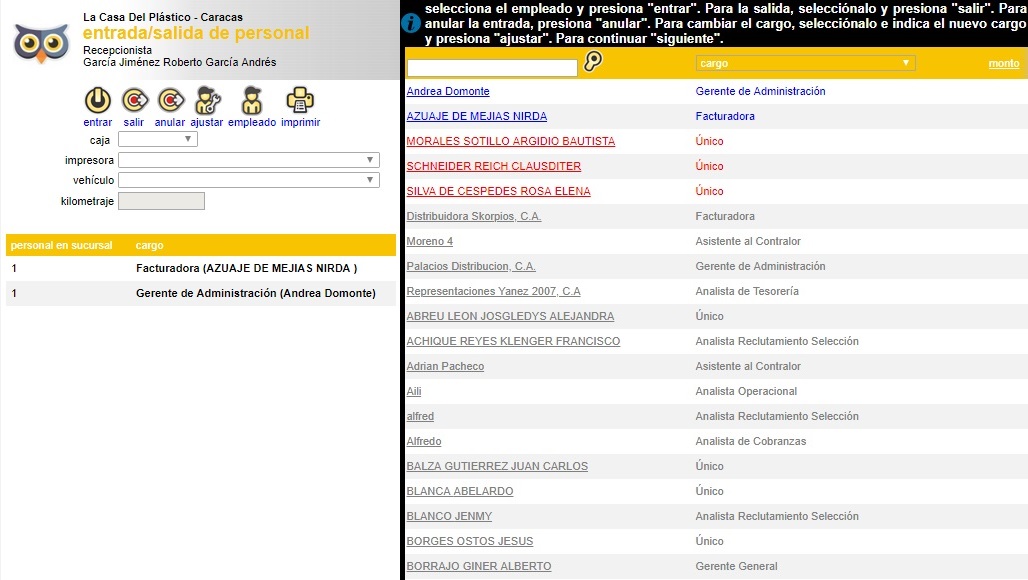Click Analista de Cobranzas cargo text
Screen dimensions: 1028x580
click(x=751, y=441)
